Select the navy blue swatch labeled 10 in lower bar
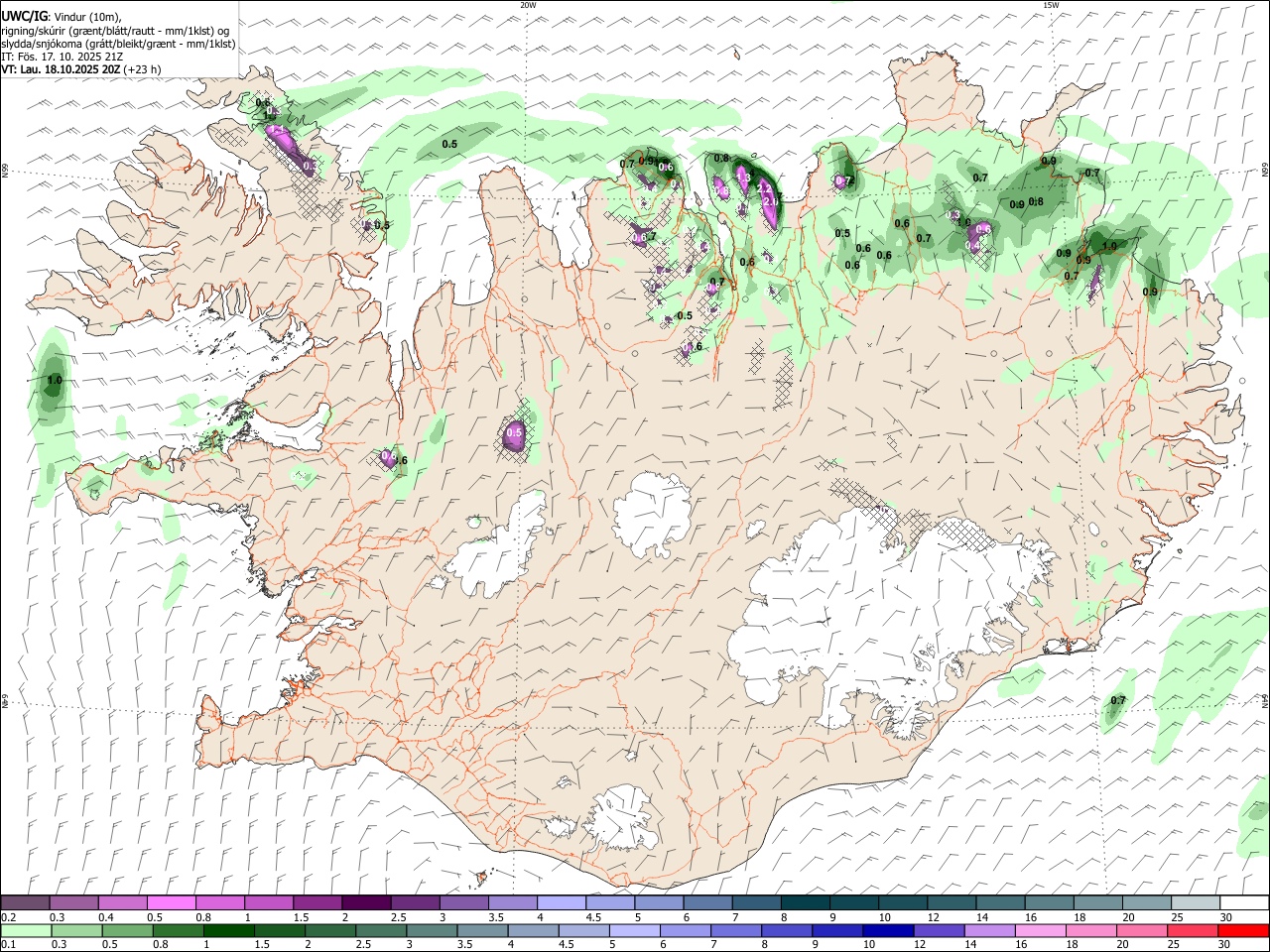 pyautogui.click(x=888, y=930)
